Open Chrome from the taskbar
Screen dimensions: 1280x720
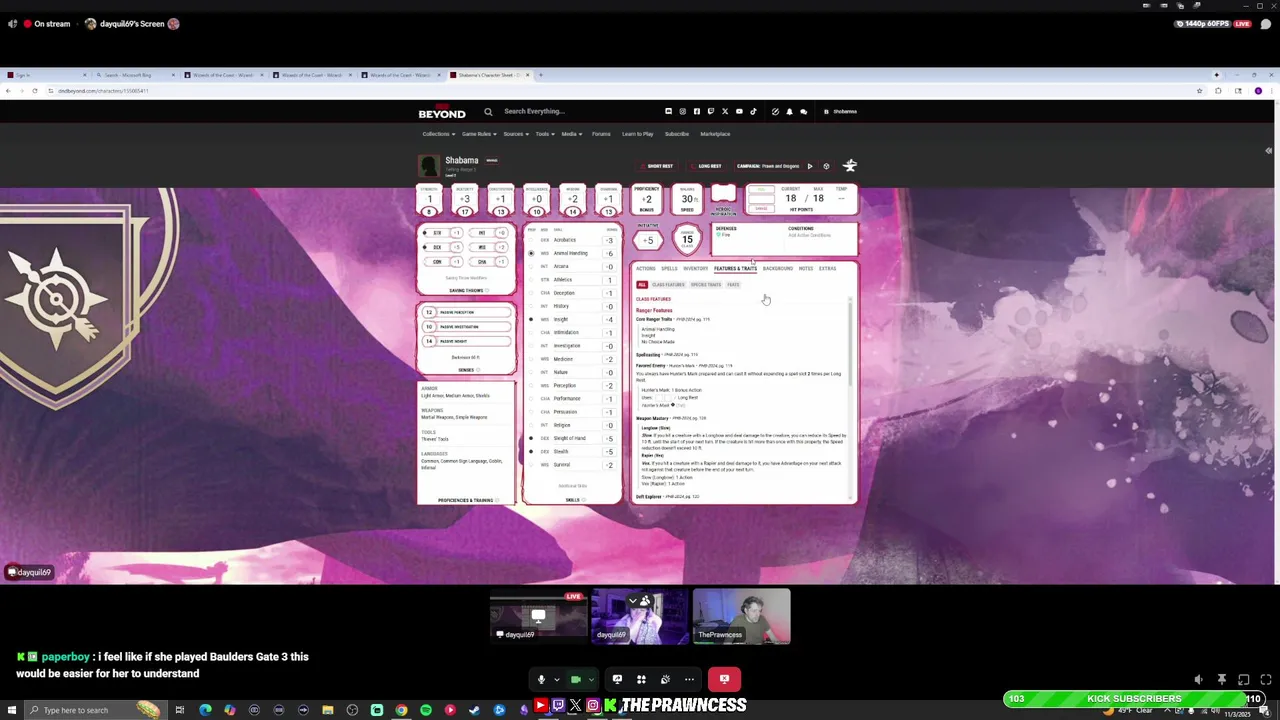pos(401,710)
